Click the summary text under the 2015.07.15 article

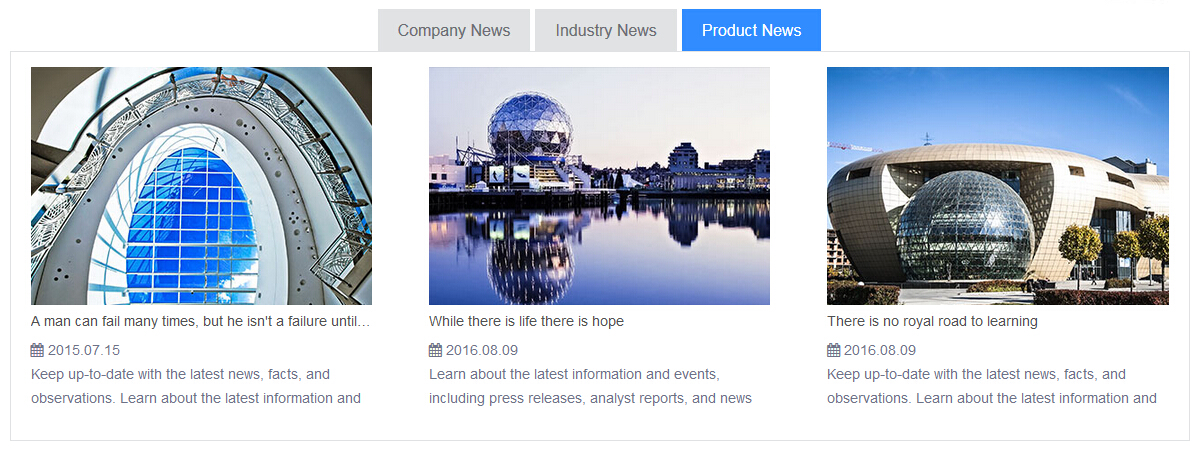click(195, 386)
